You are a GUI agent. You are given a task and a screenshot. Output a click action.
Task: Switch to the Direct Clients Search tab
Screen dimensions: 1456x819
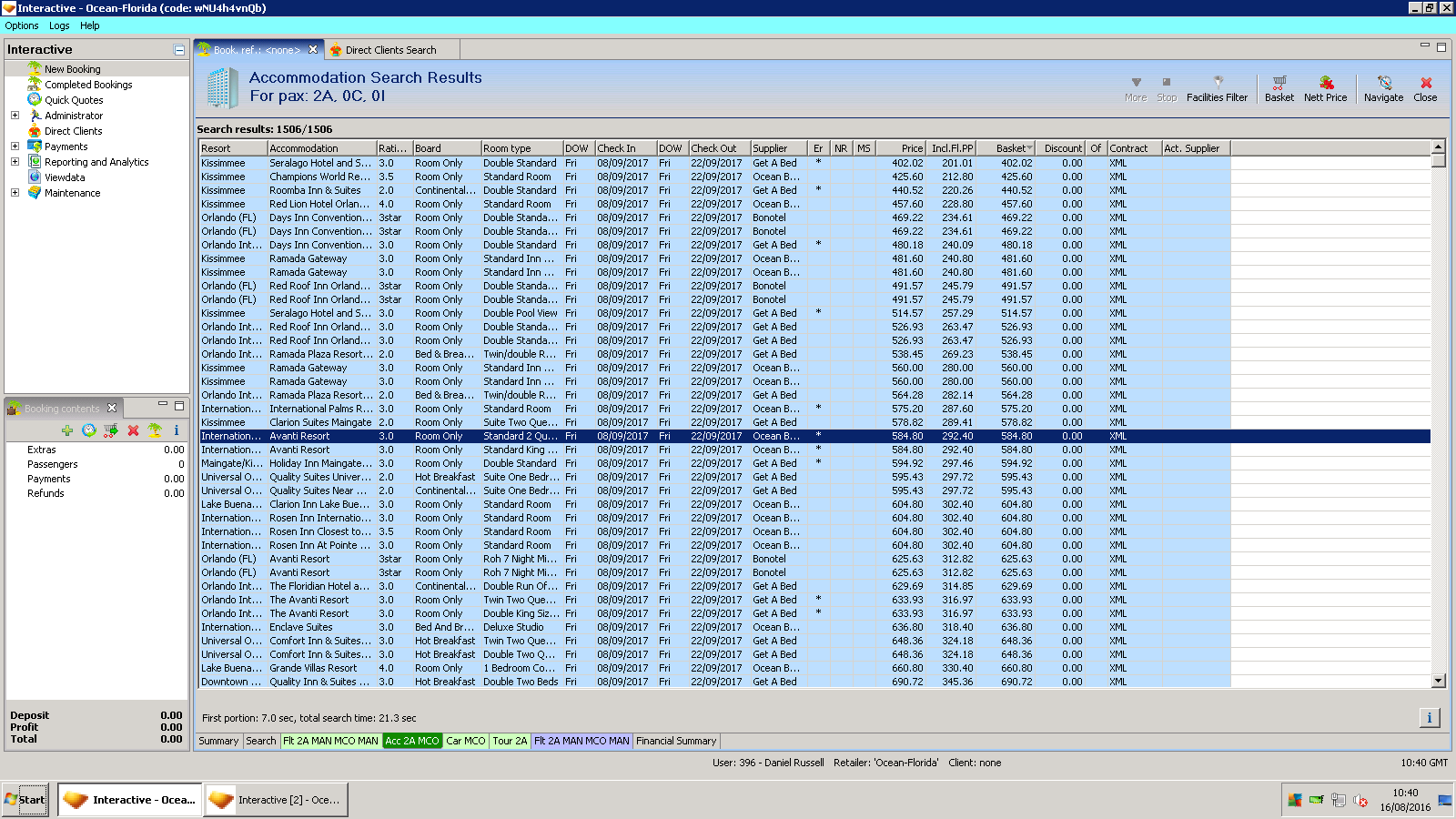[389, 50]
